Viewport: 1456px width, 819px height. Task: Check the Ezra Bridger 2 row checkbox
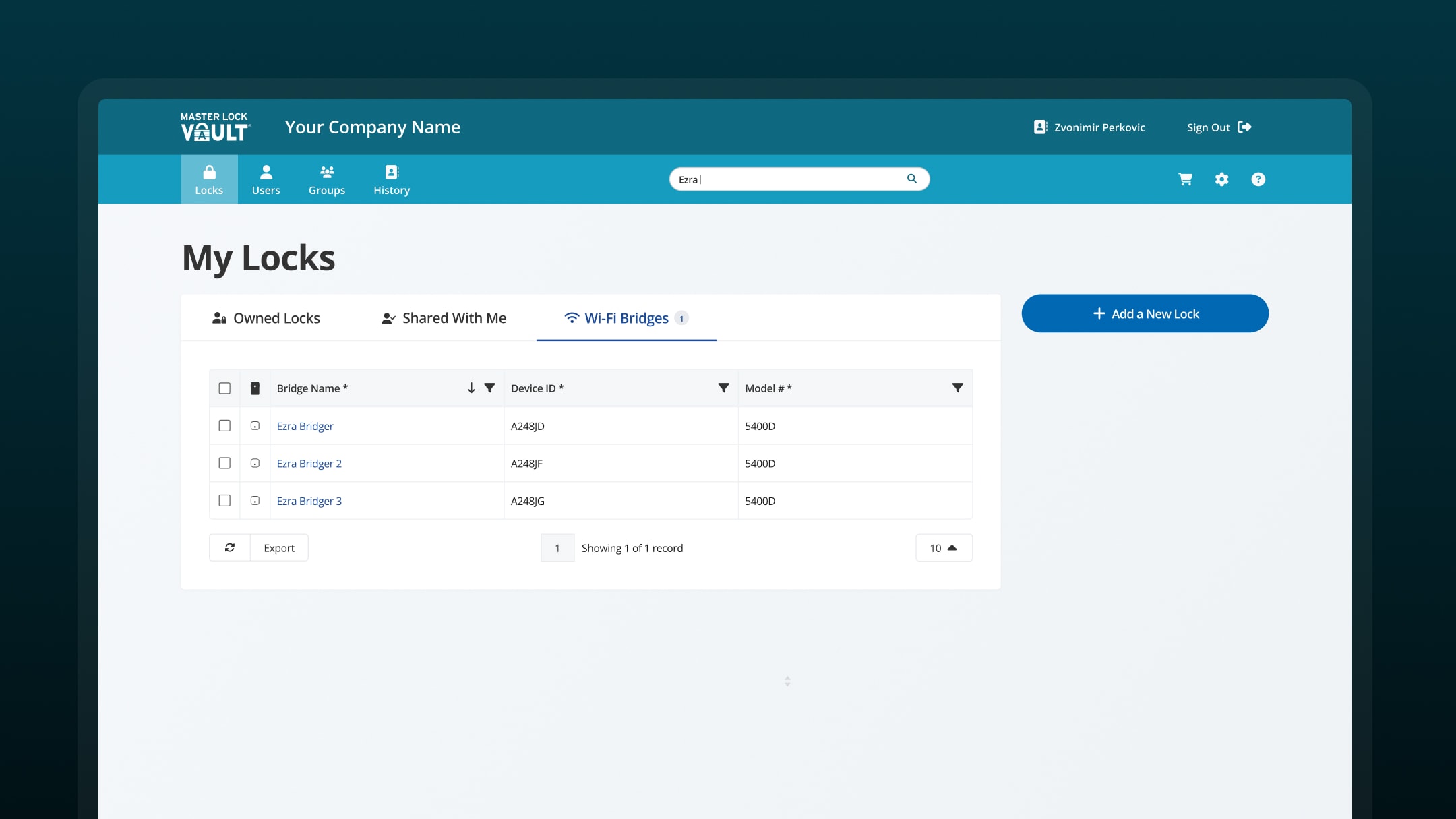pyautogui.click(x=224, y=463)
